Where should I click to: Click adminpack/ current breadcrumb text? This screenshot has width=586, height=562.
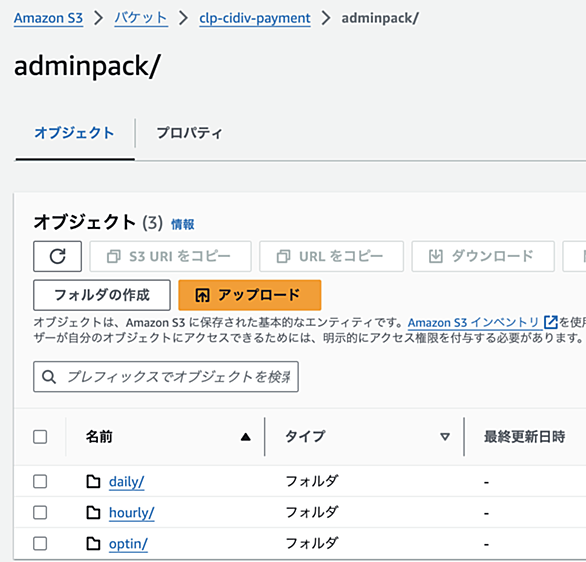click(380, 18)
